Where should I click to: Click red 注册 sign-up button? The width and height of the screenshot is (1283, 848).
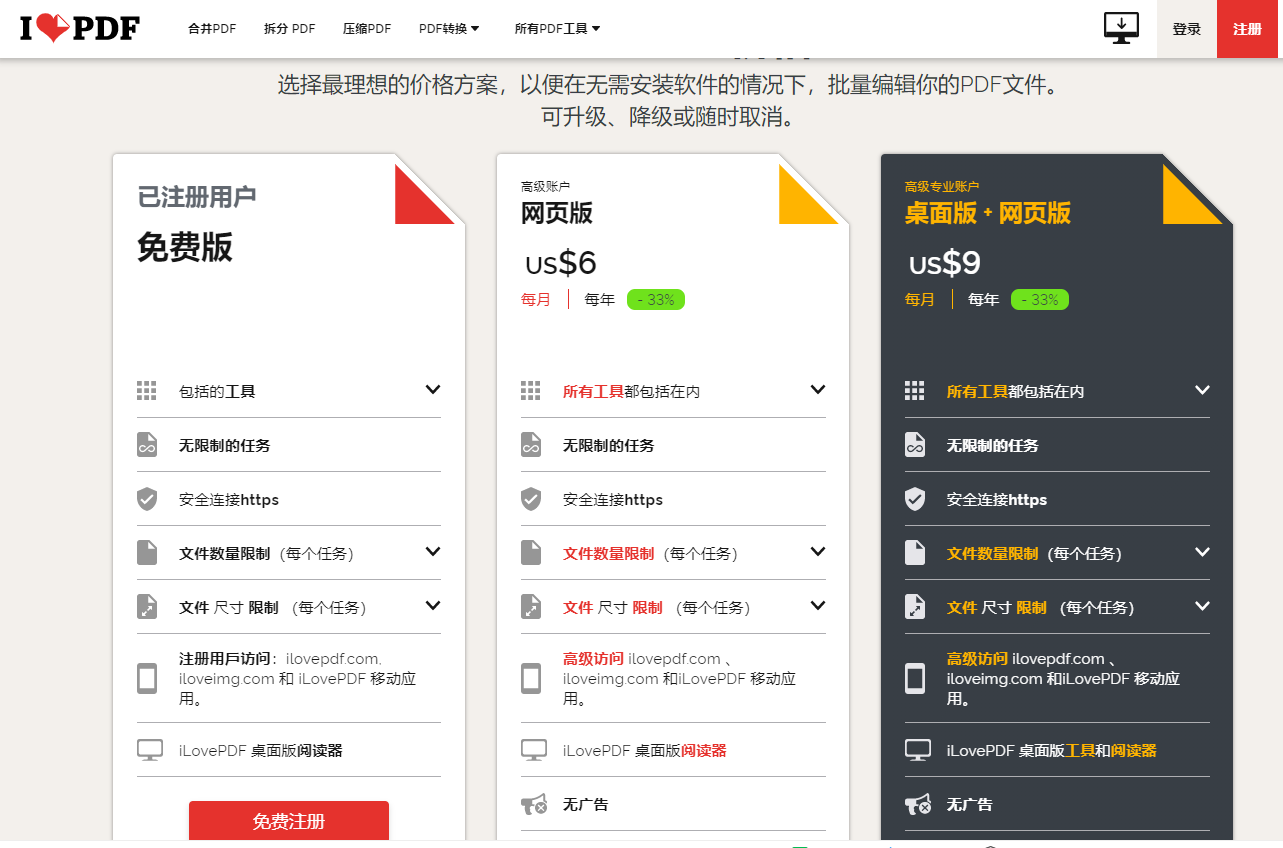pyautogui.click(x=1248, y=29)
